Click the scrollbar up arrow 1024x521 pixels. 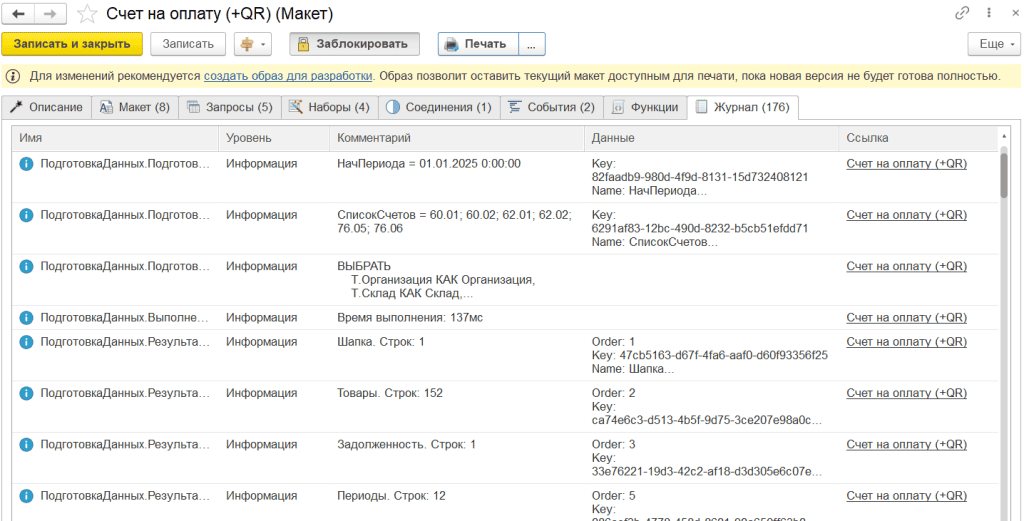1004,136
